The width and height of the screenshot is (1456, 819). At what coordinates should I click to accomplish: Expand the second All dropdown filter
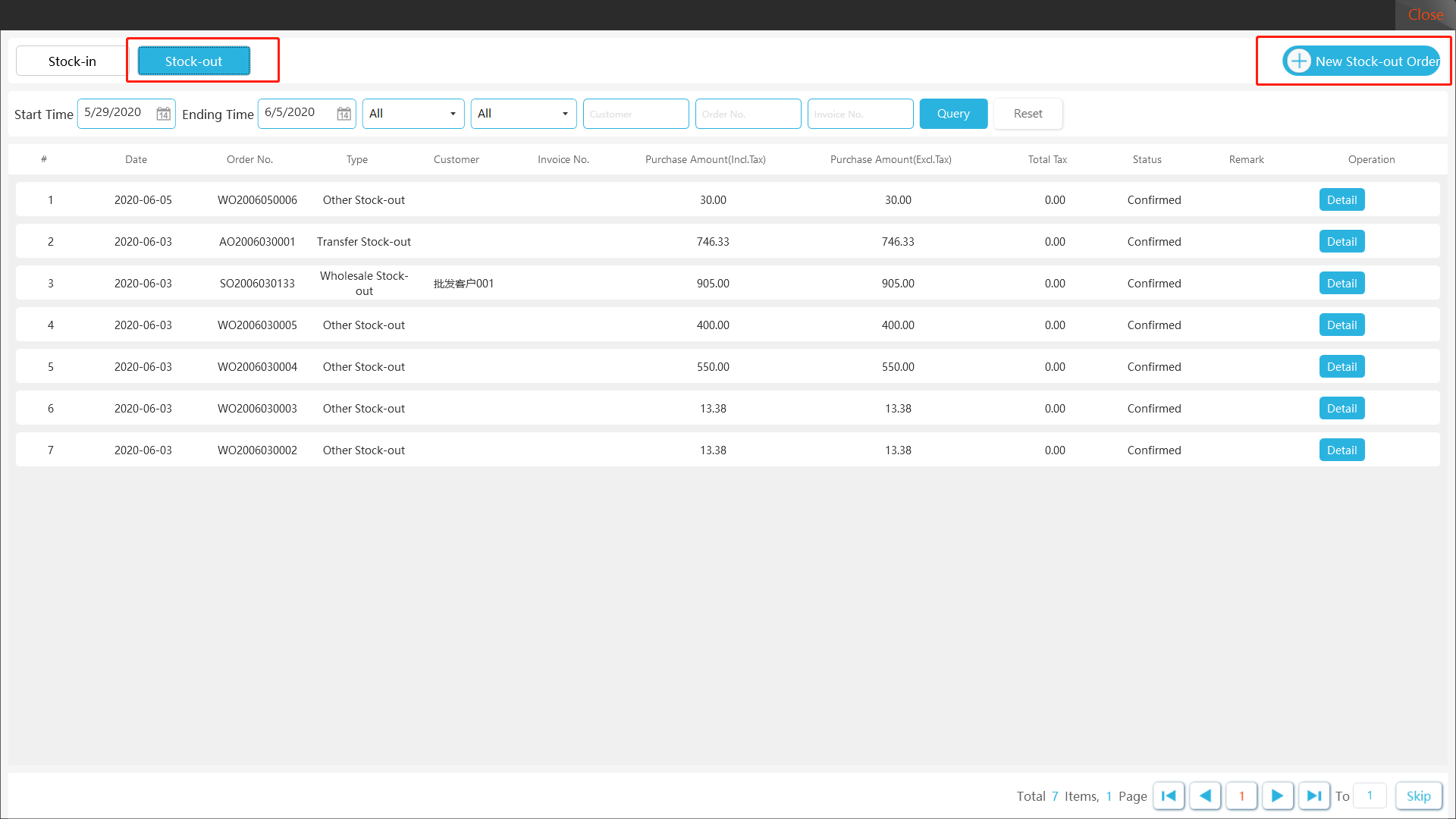[523, 114]
